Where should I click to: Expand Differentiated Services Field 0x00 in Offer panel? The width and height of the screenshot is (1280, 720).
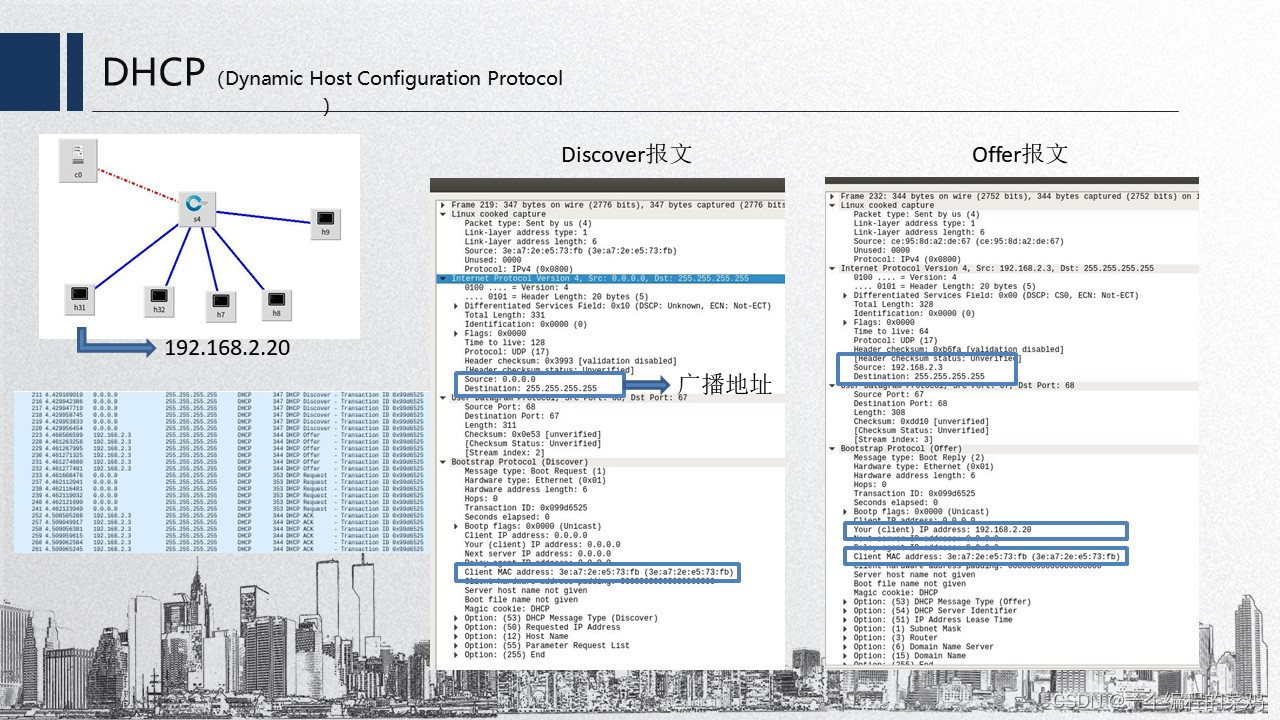tap(845, 296)
